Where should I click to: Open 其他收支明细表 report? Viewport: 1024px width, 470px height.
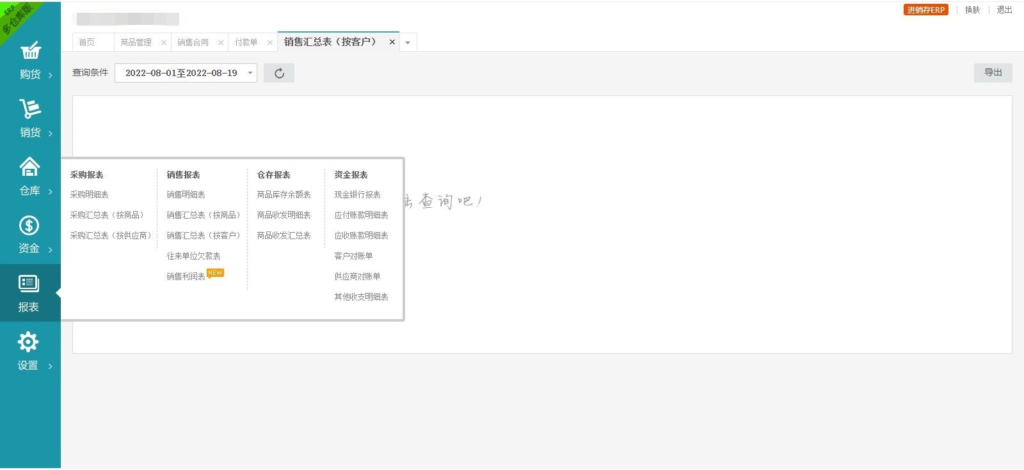361,297
